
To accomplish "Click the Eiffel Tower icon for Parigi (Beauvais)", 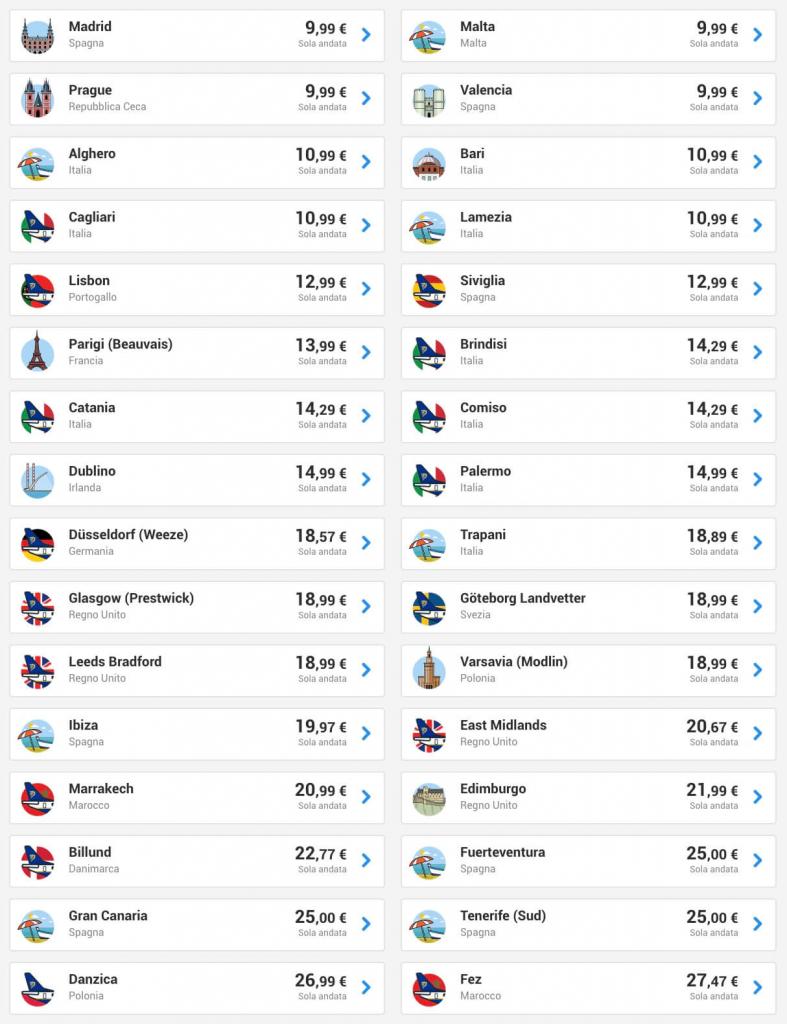I will (37, 352).
